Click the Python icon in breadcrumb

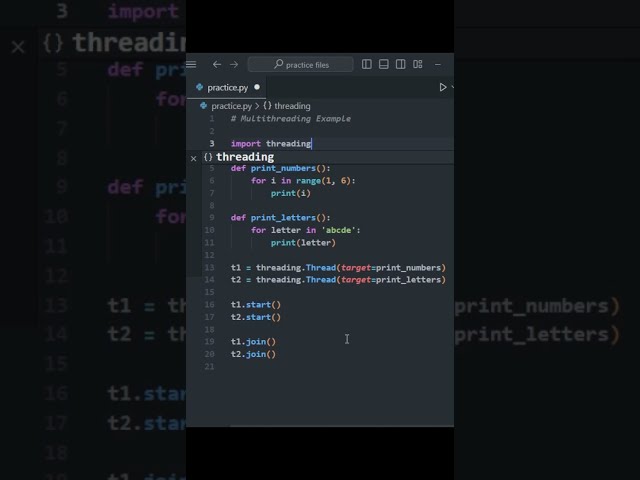click(203, 106)
